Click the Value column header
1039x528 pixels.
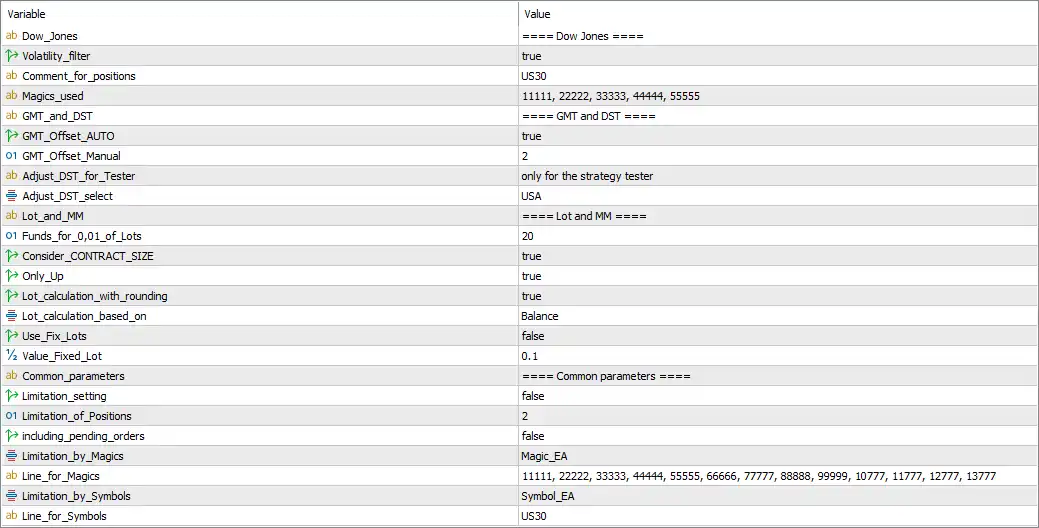778,14
